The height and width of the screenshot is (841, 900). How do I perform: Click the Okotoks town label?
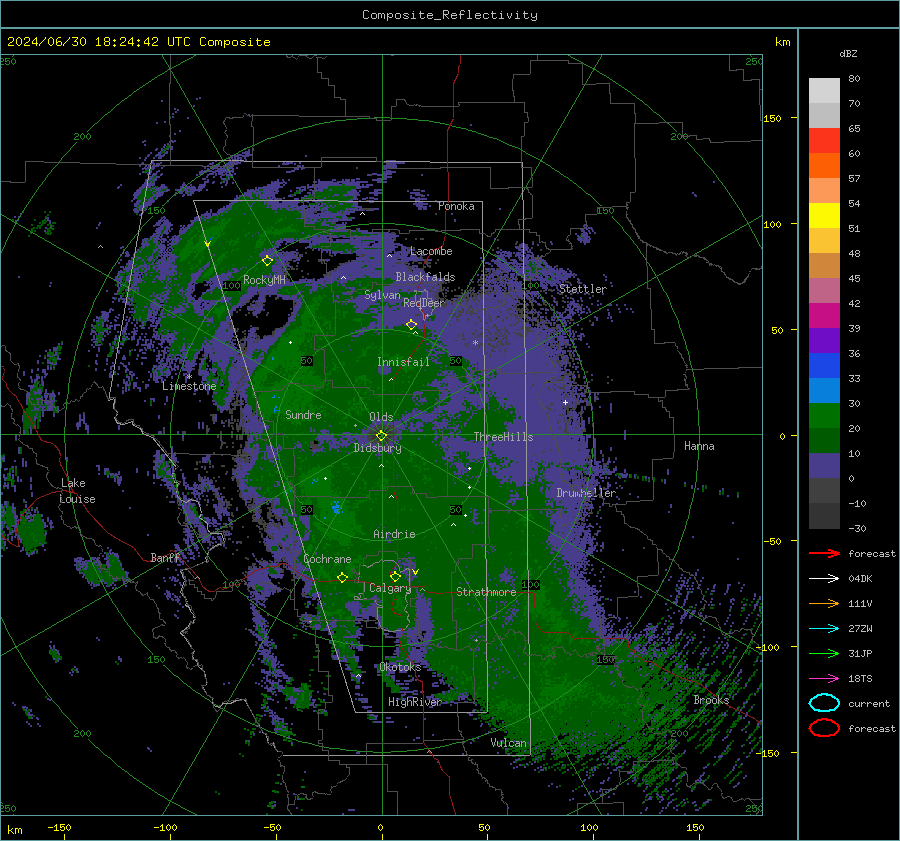[399, 667]
